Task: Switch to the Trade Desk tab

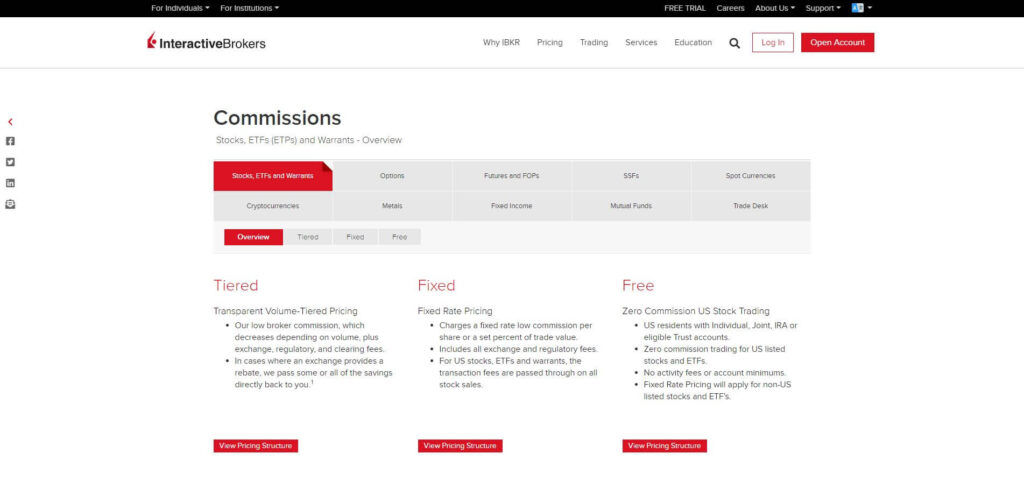Action: pyautogui.click(x=750, y=206)
